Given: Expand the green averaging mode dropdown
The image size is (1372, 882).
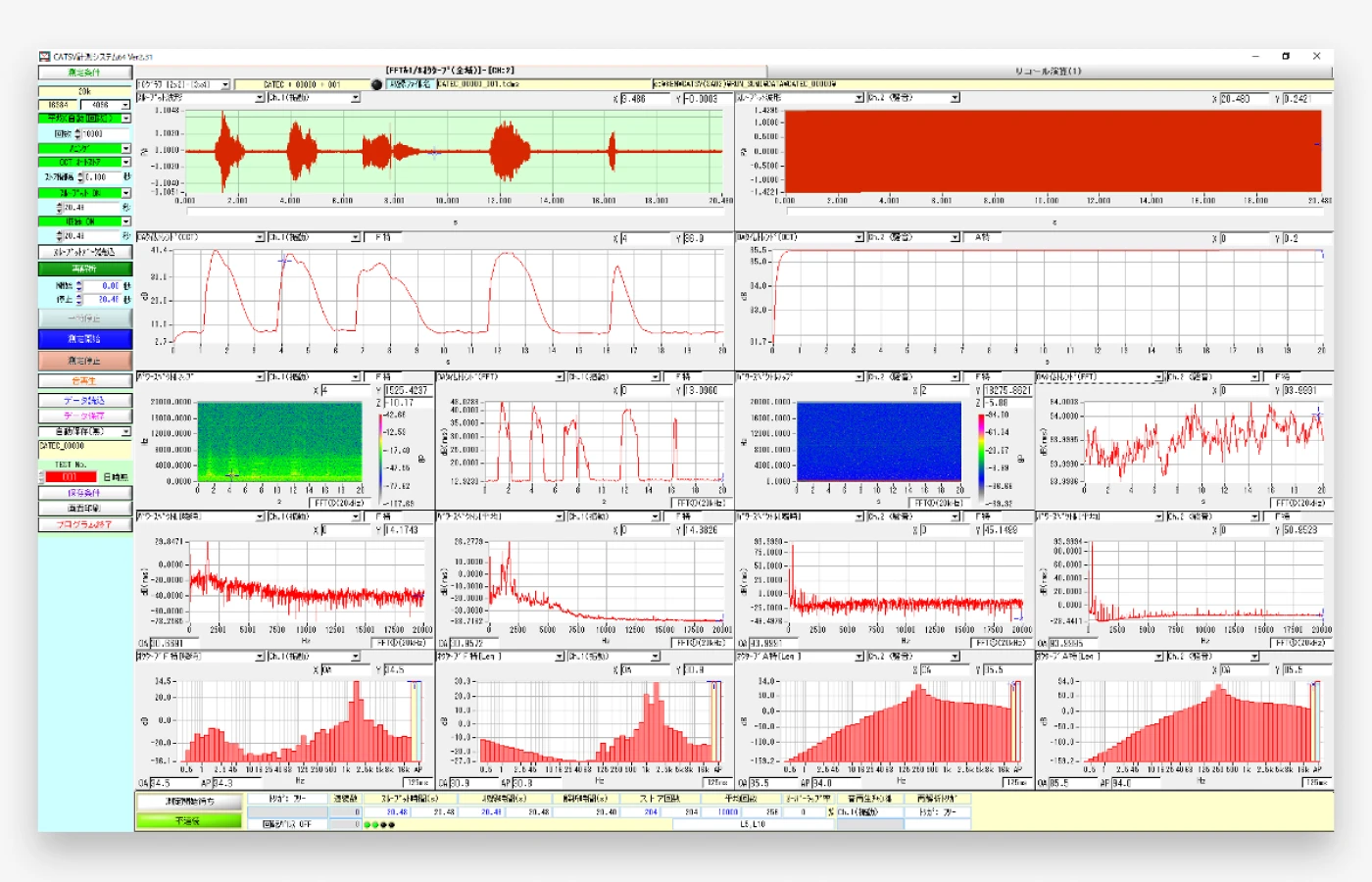Looking at the screenshot, I should click(125, 119).
